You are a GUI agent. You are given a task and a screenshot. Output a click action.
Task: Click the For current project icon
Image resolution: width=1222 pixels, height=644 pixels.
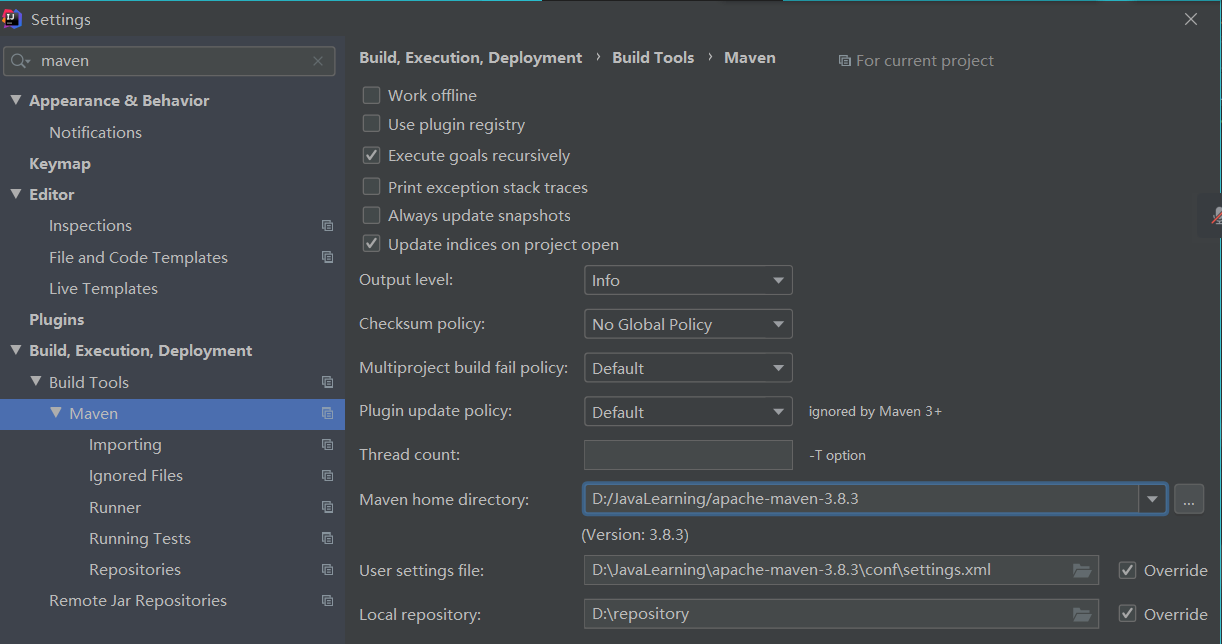click(845, 61)
